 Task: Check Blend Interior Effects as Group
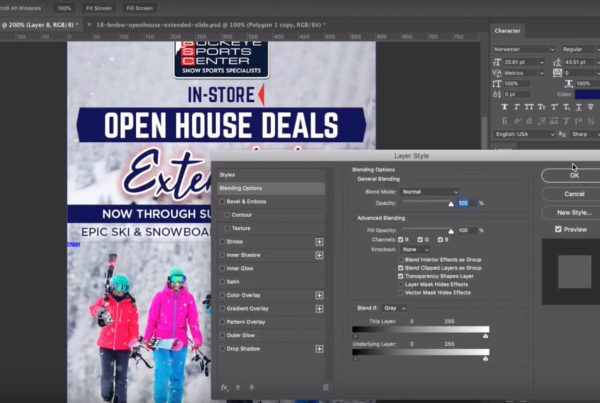pyautogui.click(x=401, y=260)
